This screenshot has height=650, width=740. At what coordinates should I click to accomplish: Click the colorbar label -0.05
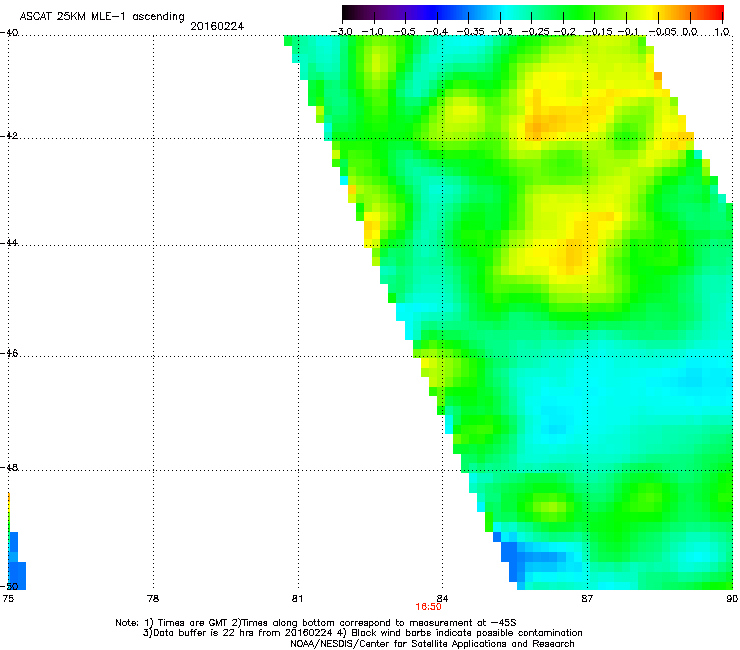pyautogui.click(x=663, y=32)
